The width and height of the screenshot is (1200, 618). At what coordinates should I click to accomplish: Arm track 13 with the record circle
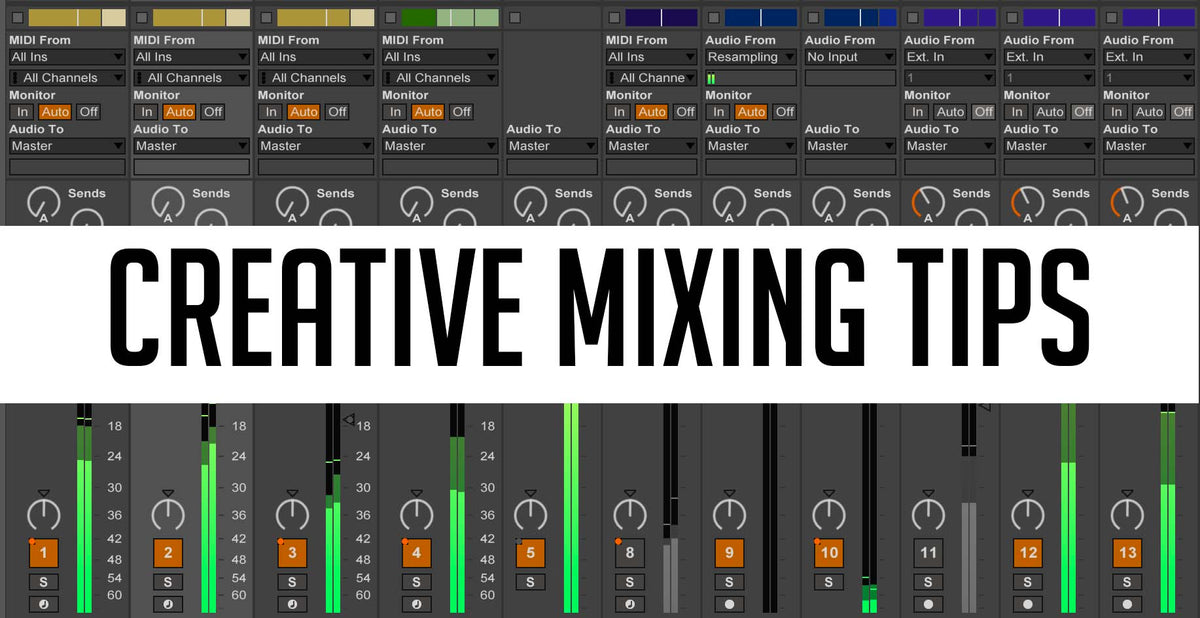[x=1128, y=604]
